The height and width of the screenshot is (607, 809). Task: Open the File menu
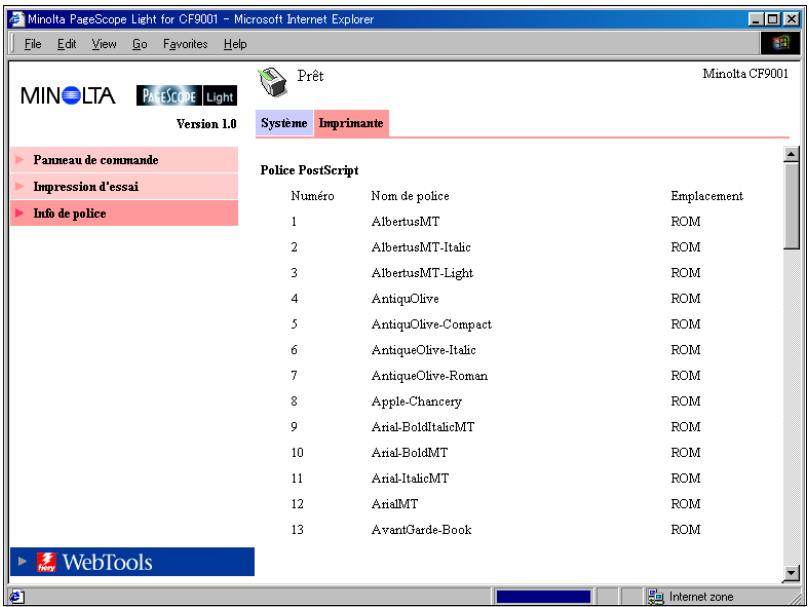pos(33,44)
